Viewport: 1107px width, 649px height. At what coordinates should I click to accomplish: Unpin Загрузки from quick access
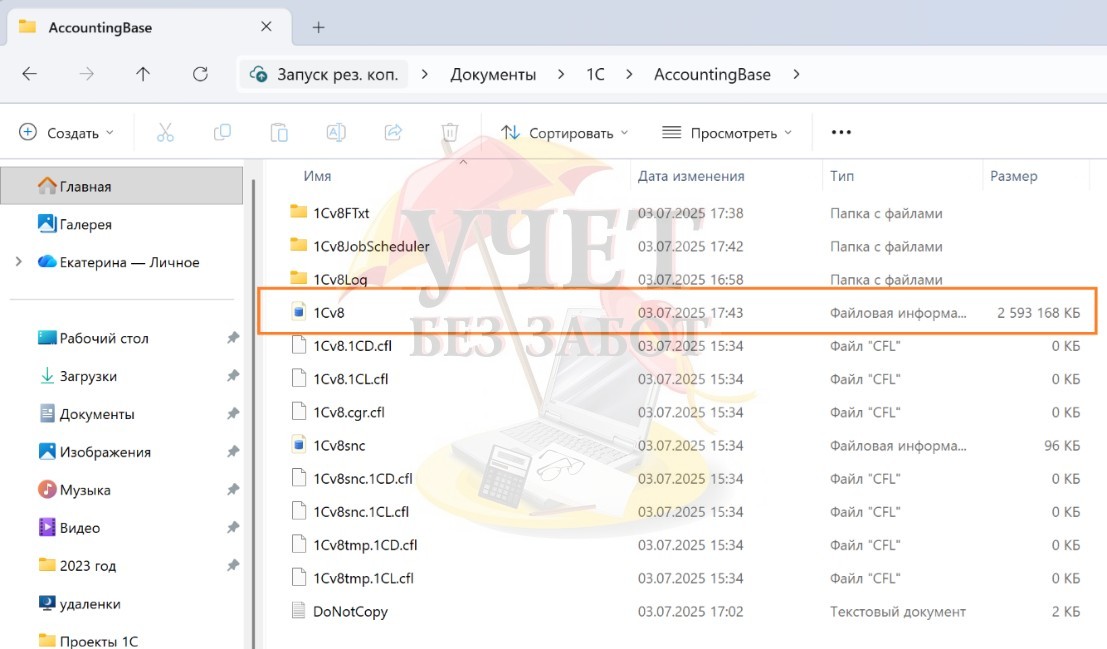pyautogui.click(x=233, y=376)
